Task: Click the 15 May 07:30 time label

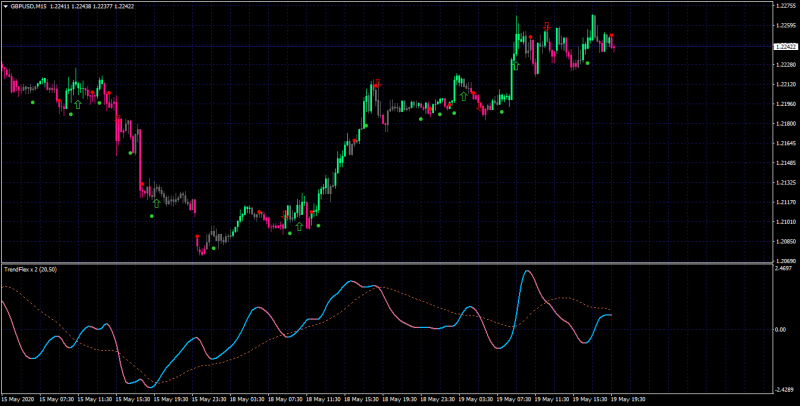Action: (58, 399)
